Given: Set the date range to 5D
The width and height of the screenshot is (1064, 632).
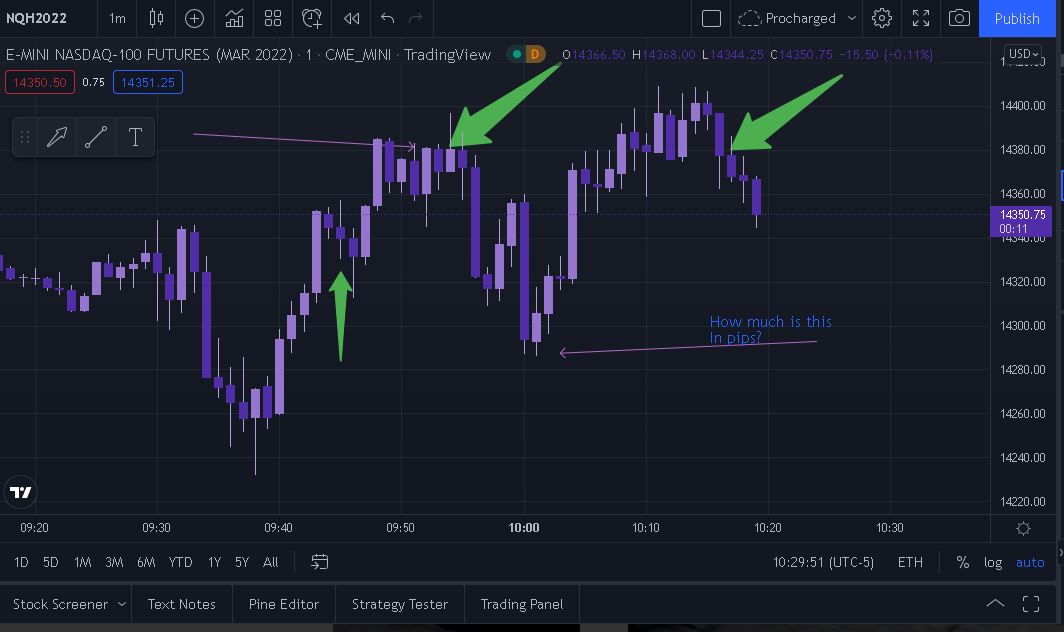Looking at the screenshot, I should (51, 562).
